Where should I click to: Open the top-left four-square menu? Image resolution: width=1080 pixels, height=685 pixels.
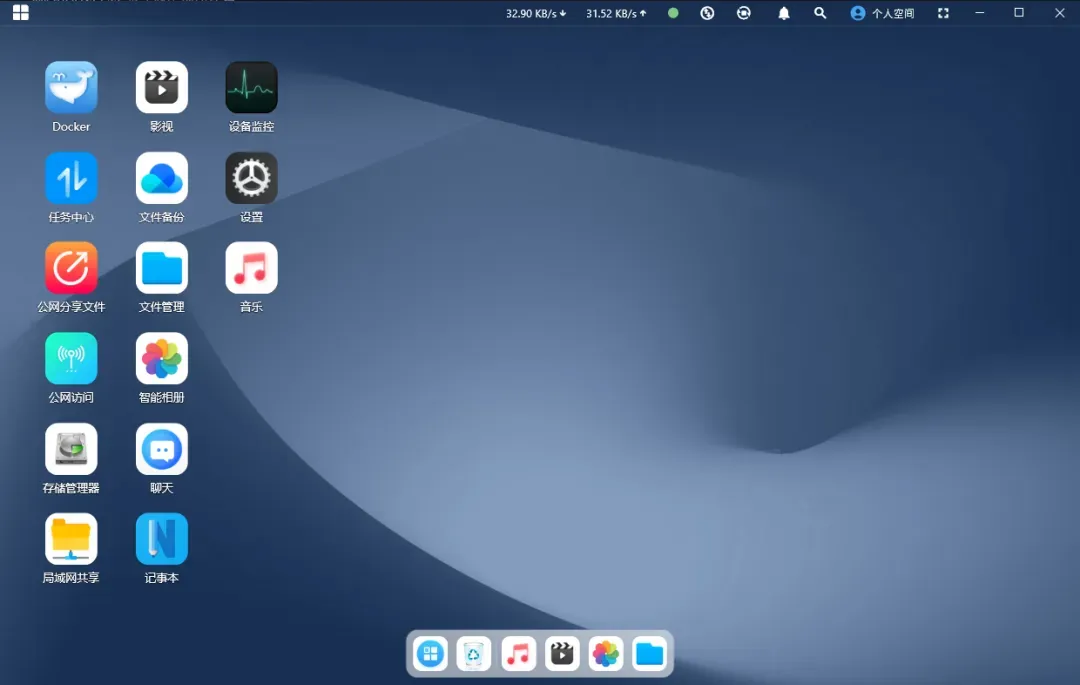tap(20, 13)
